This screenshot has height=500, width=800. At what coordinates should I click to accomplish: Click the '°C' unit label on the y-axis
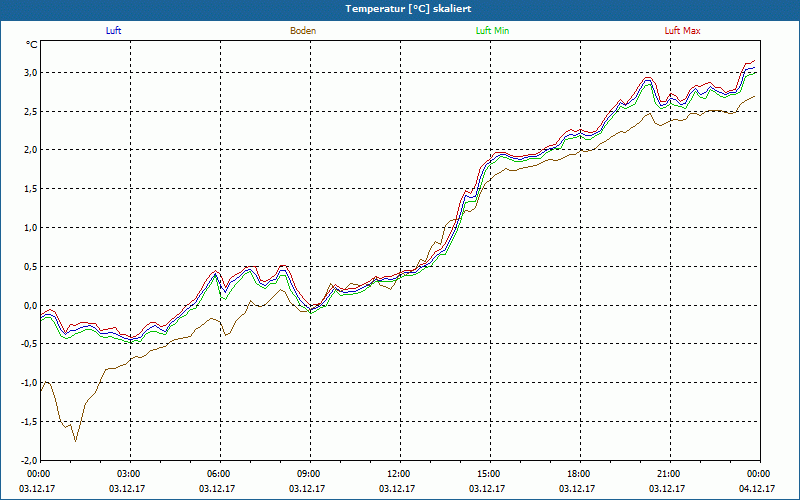[x=32, y=45]
